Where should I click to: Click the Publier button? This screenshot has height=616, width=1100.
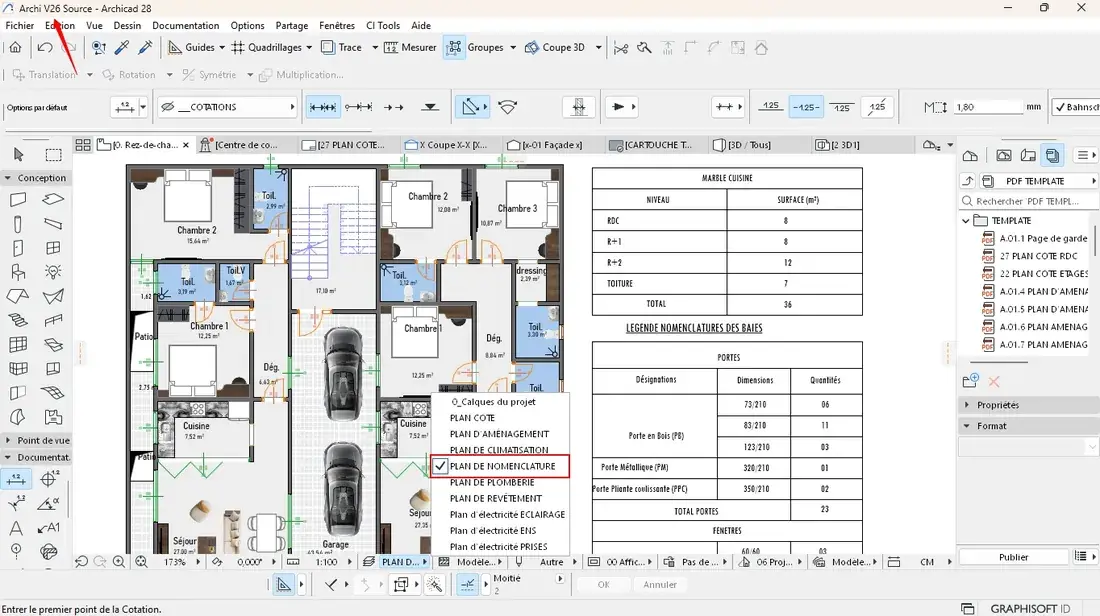tap(1014, 557)
